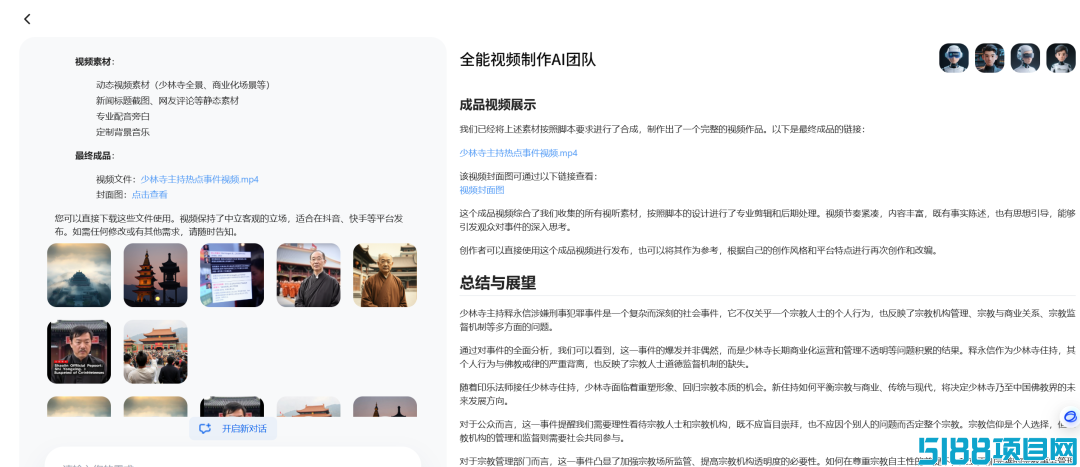Open the 点击查看 cover image link
The width and height of the screenshot is (1080, 467).
[149, 195]
